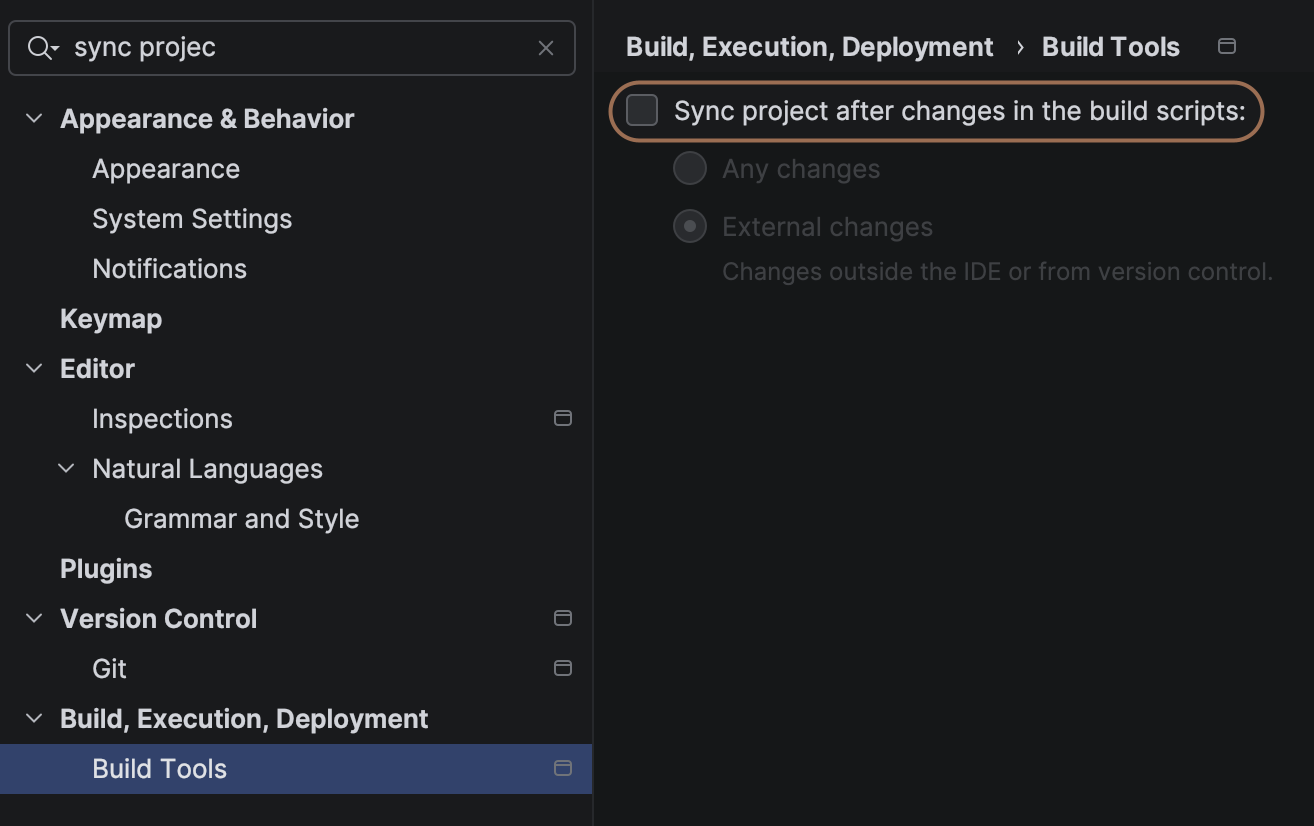
Task: Click project-level icon next to Inspections
Action: coord(563,418)
